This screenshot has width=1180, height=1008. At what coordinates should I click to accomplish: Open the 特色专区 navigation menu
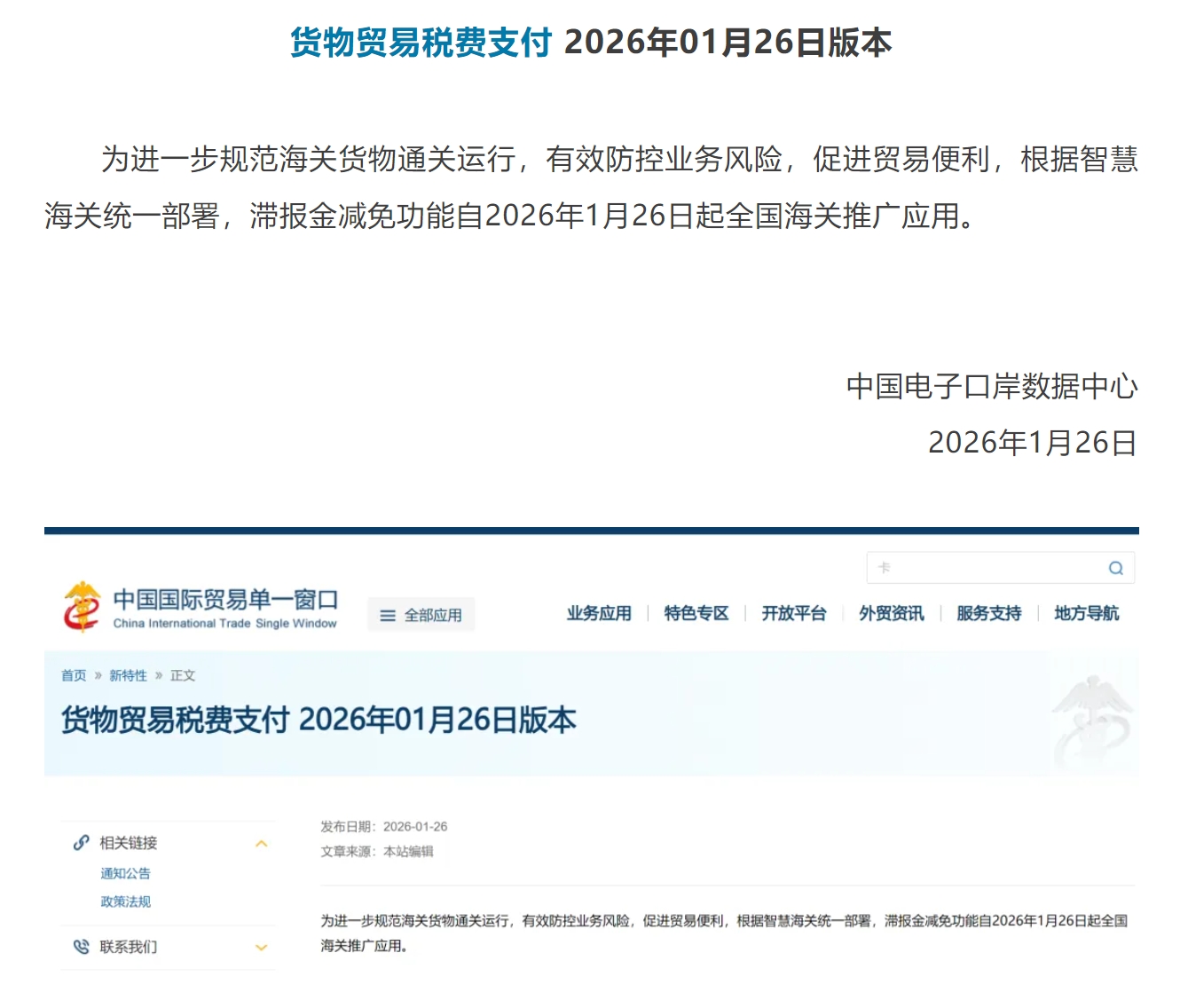pos(696,613)
